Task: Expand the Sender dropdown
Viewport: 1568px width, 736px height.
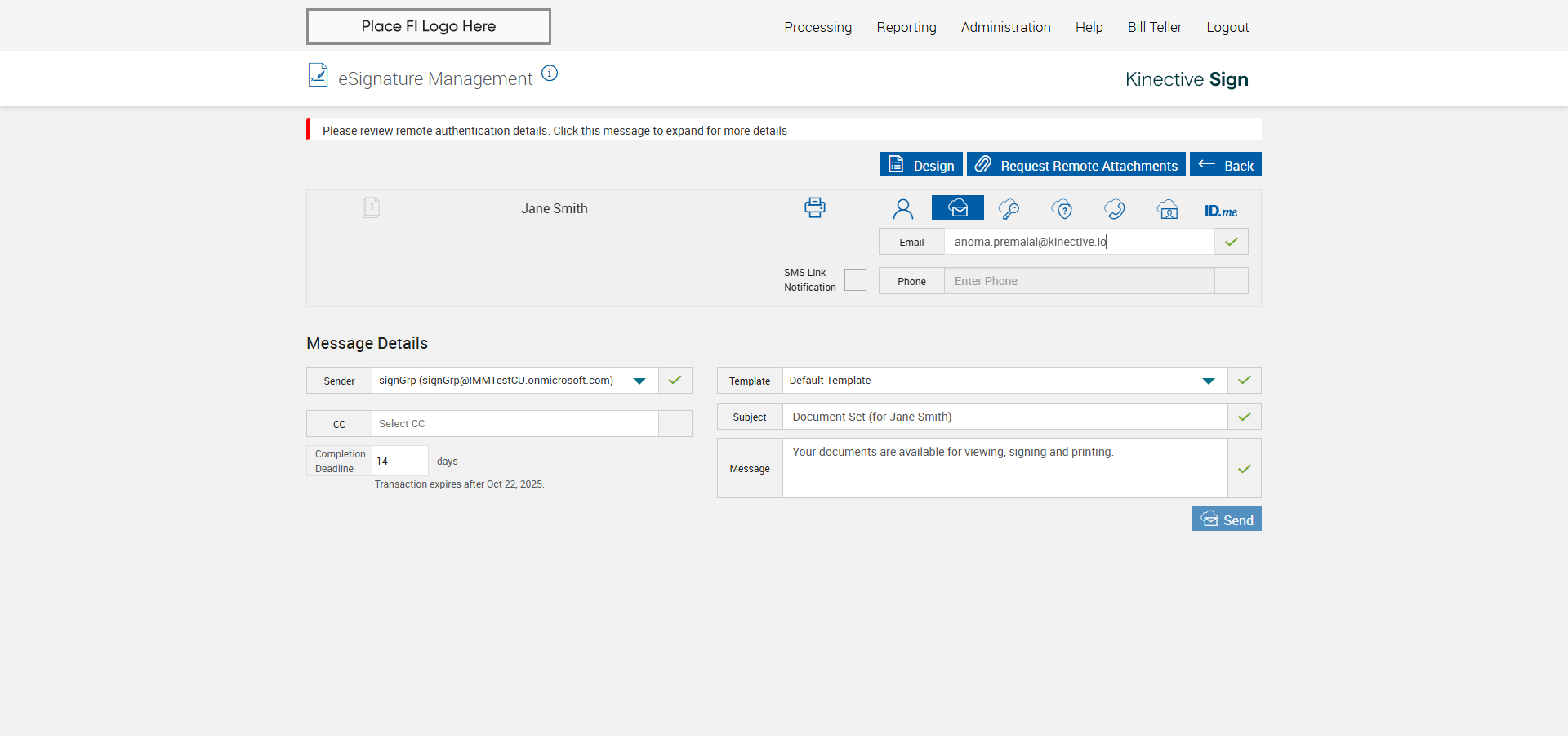Action: click(639, 381)
